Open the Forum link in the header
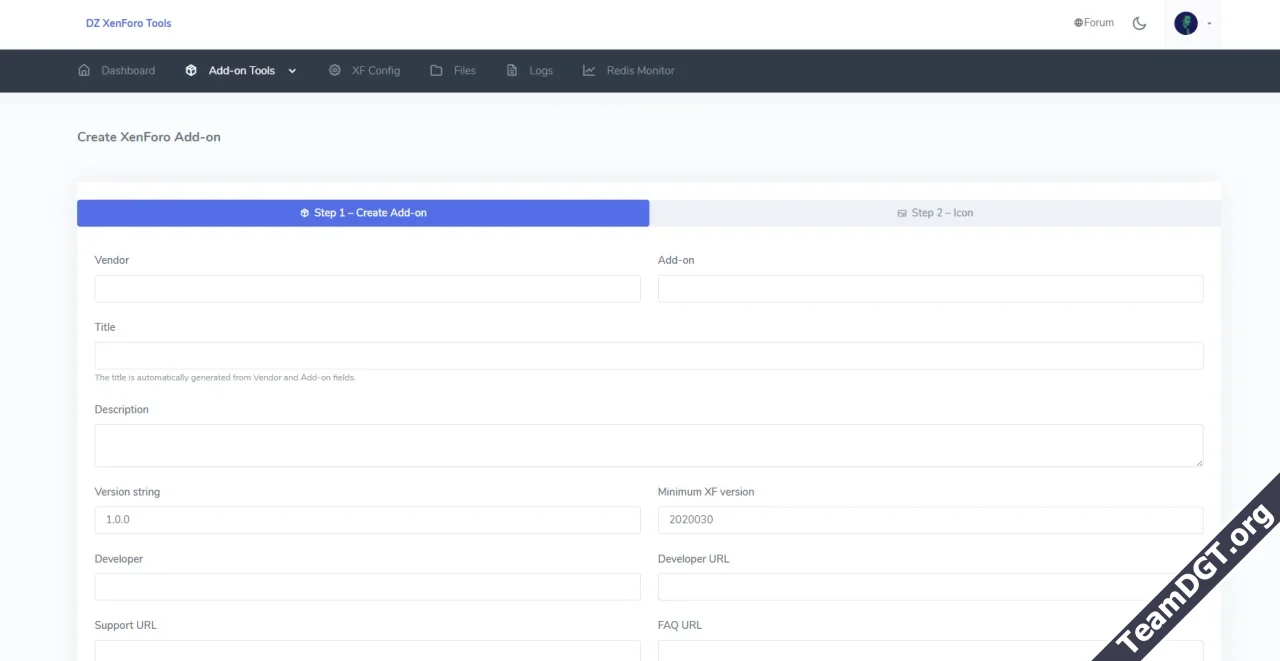The image size is (1280, 661). click(1099, 23)
